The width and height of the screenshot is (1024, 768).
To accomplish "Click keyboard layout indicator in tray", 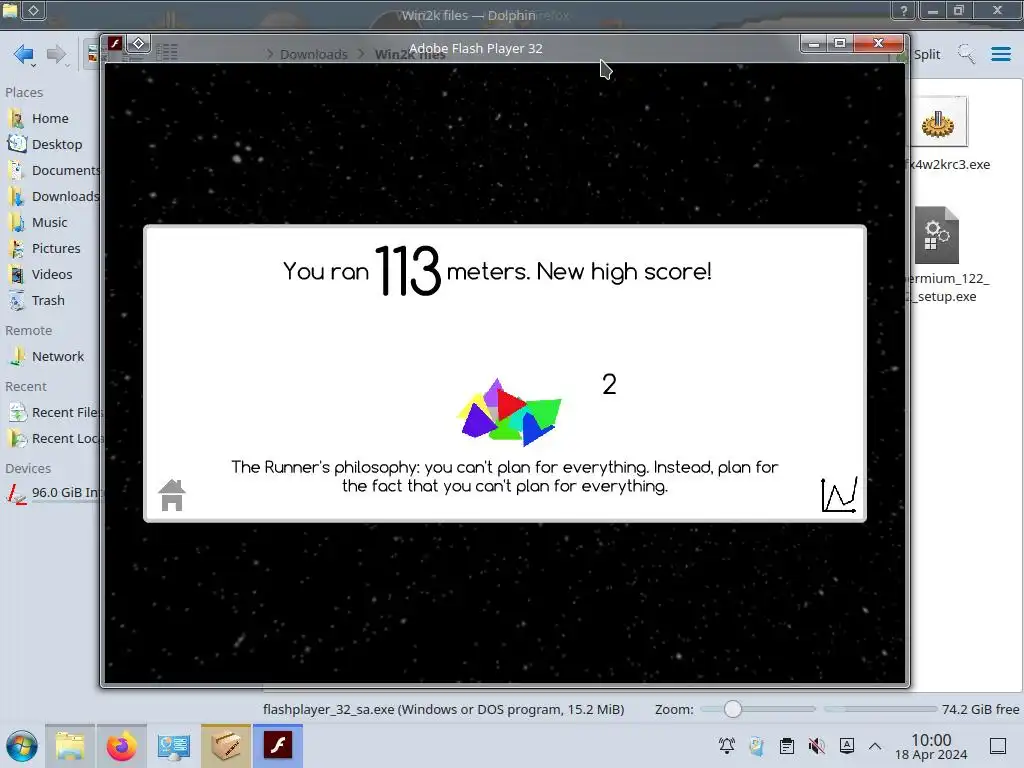I will click(847, 746).
